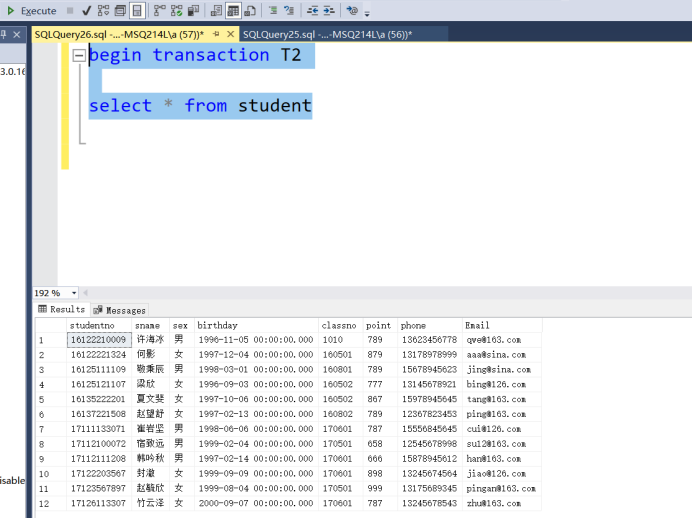Image resolution: width=692 pixels, height=519 pixels.
Task: Click the sex column header
Action: click(x=181, y=325)
